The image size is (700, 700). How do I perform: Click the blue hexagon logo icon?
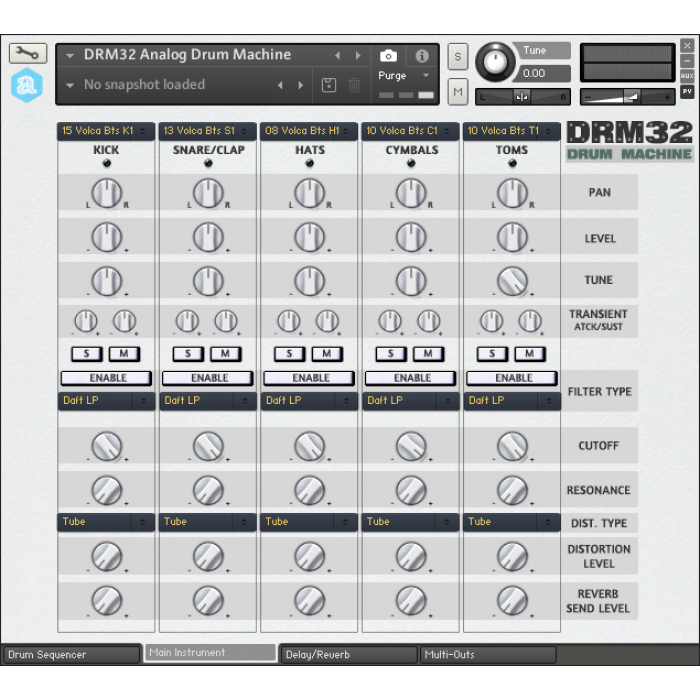click(x=27, y=85)
